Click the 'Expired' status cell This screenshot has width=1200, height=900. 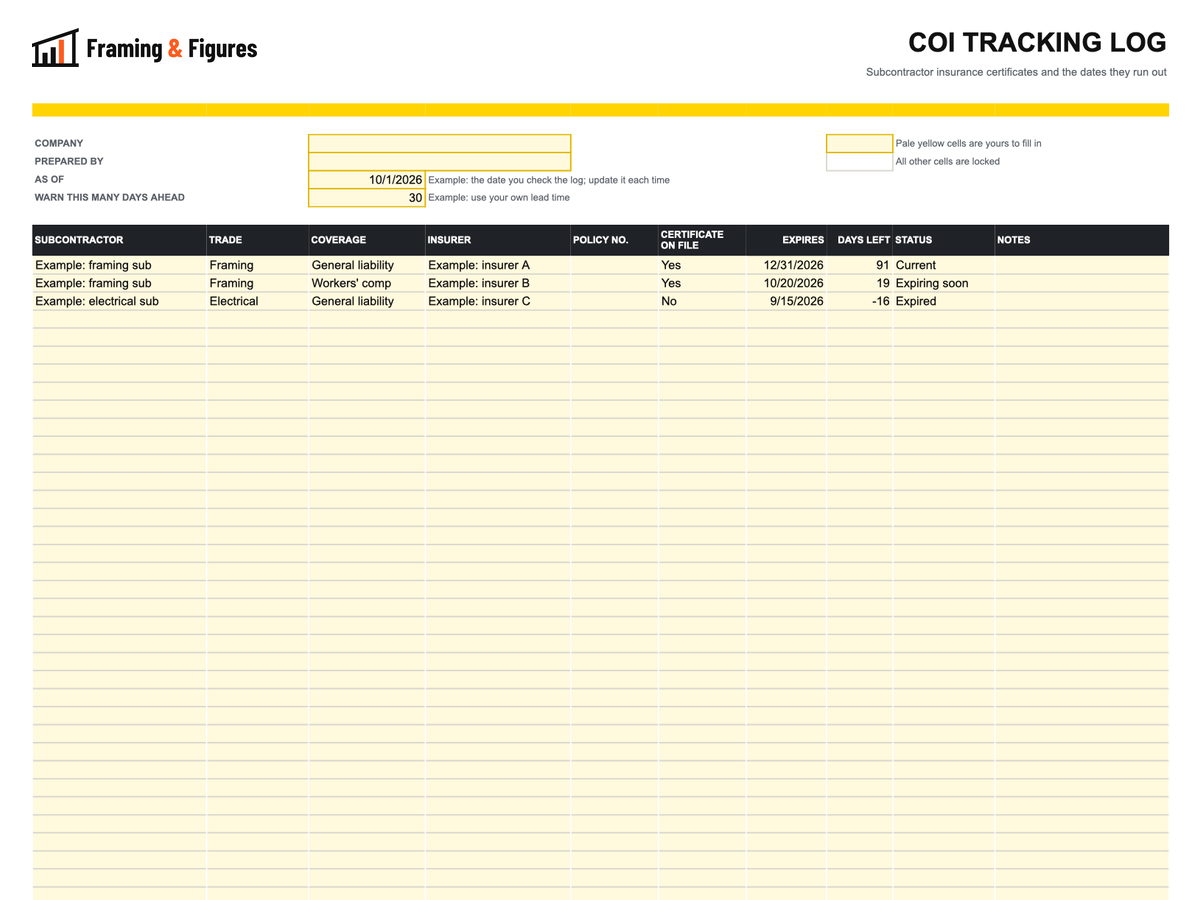coord(943,301)
